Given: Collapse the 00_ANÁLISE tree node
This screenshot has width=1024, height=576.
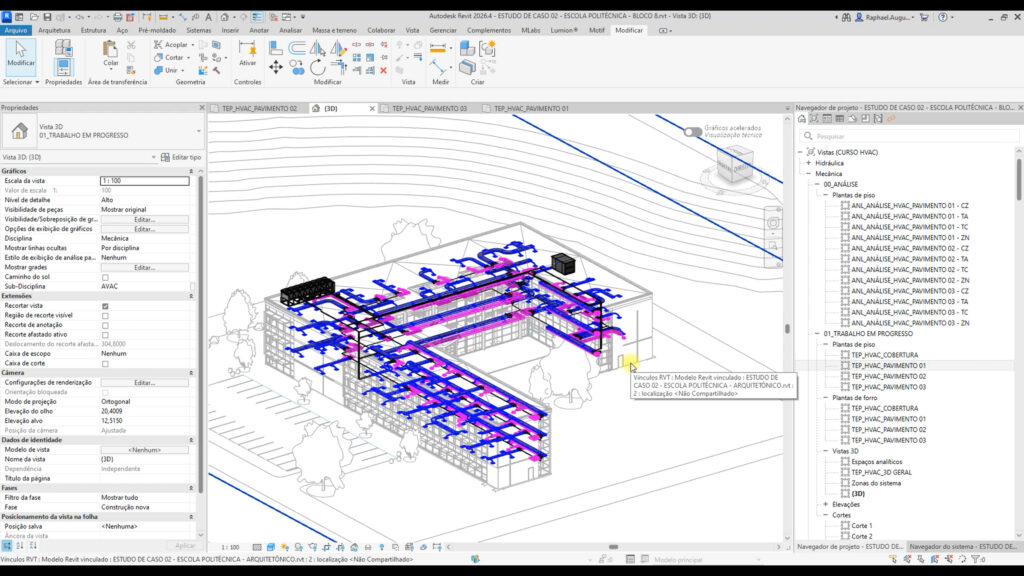Looking at the screenshot, I should tap(817, 184).
